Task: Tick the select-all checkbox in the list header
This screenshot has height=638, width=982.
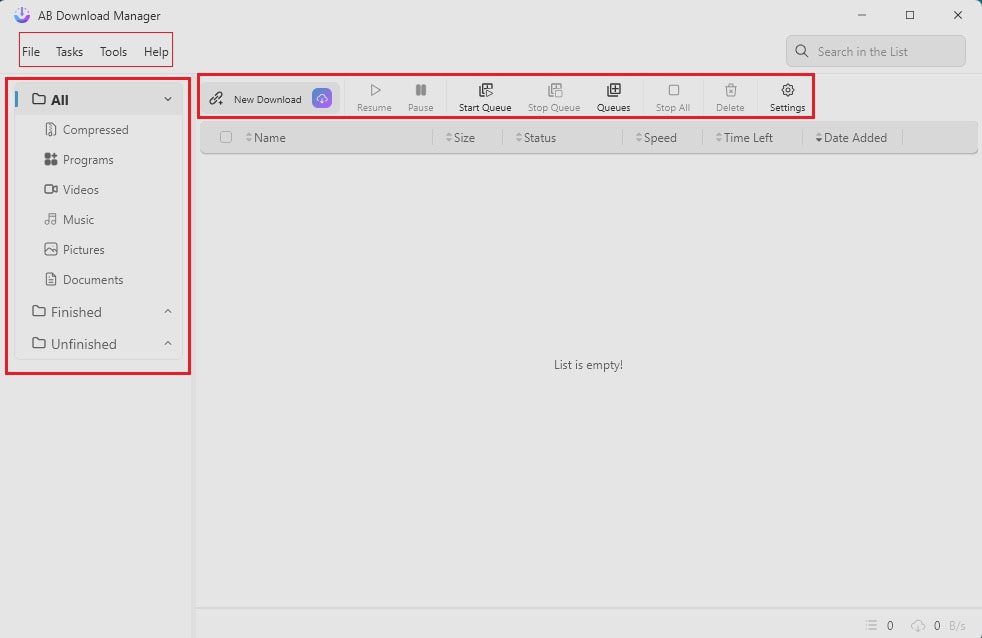Action: click(x=226, y=137)
